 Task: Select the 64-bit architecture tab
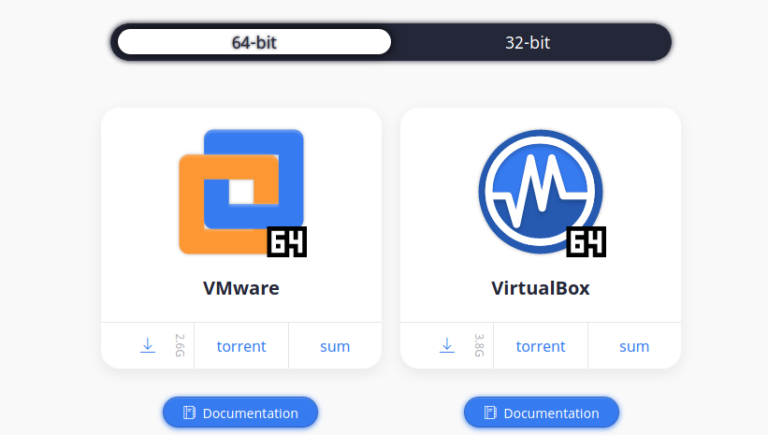[x=254, y=42]
